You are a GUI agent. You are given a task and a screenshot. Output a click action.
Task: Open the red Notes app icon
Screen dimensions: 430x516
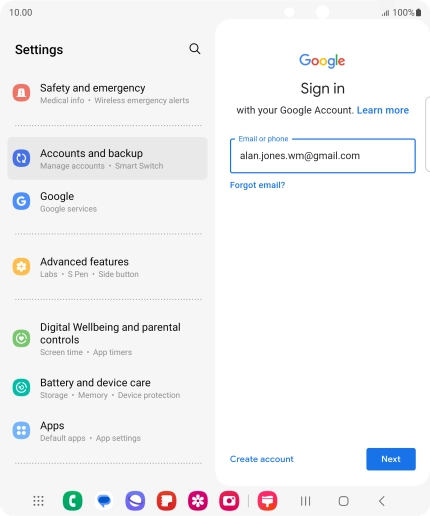click(166, 501)
